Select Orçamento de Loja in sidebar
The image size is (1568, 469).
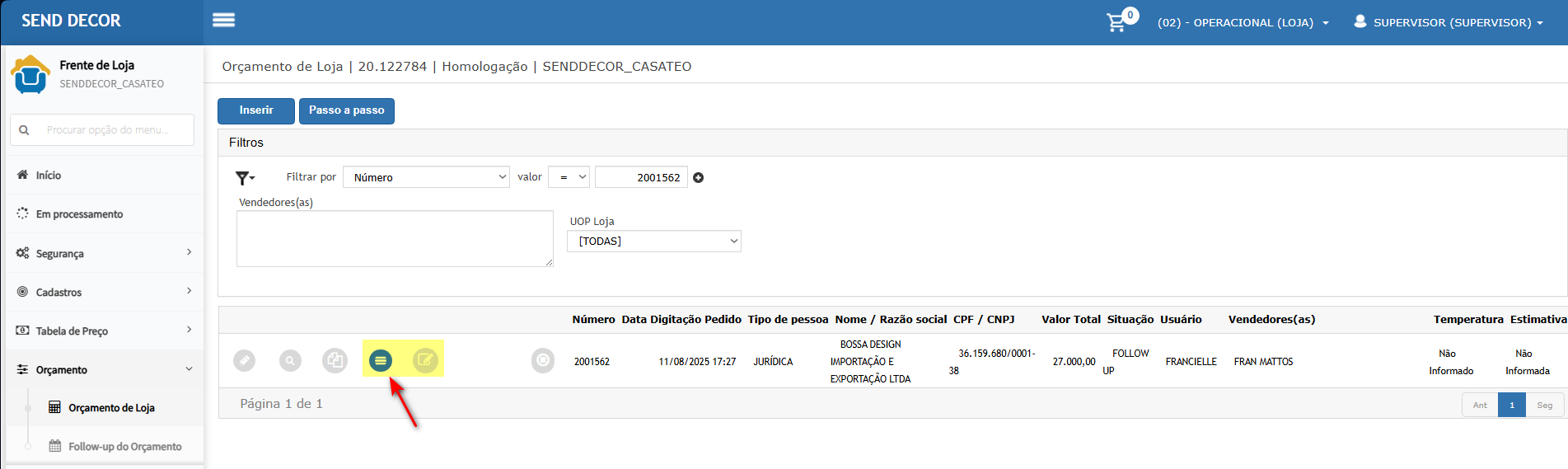[x=111, y=408]
